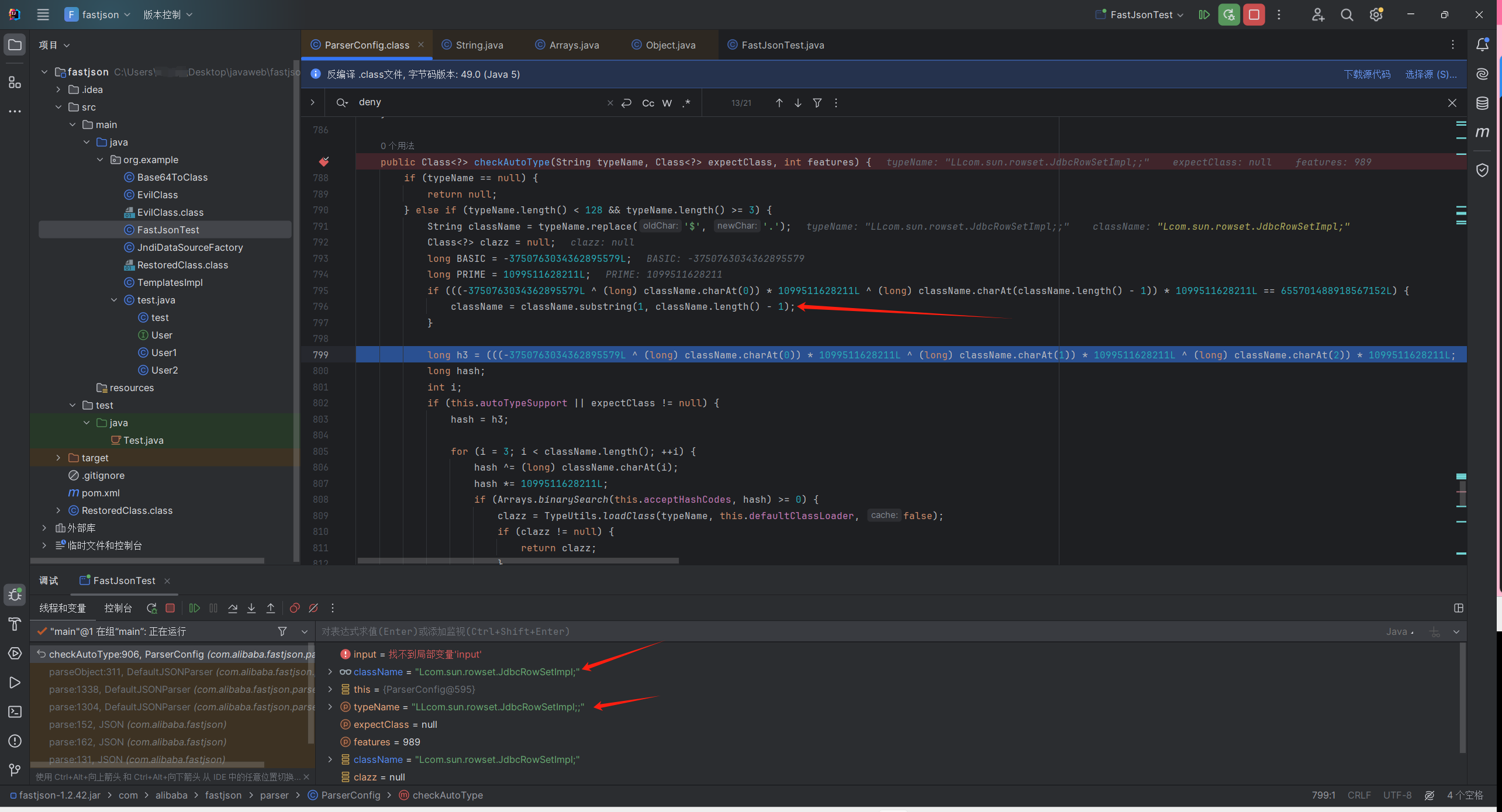
Task: Open FastJsonTest run configuration dropdown
Action: coord(1140,15)
